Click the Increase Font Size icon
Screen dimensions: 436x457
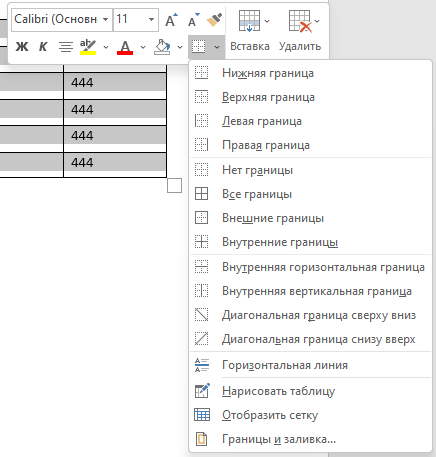pyautogui.click(x=171, y=20)
